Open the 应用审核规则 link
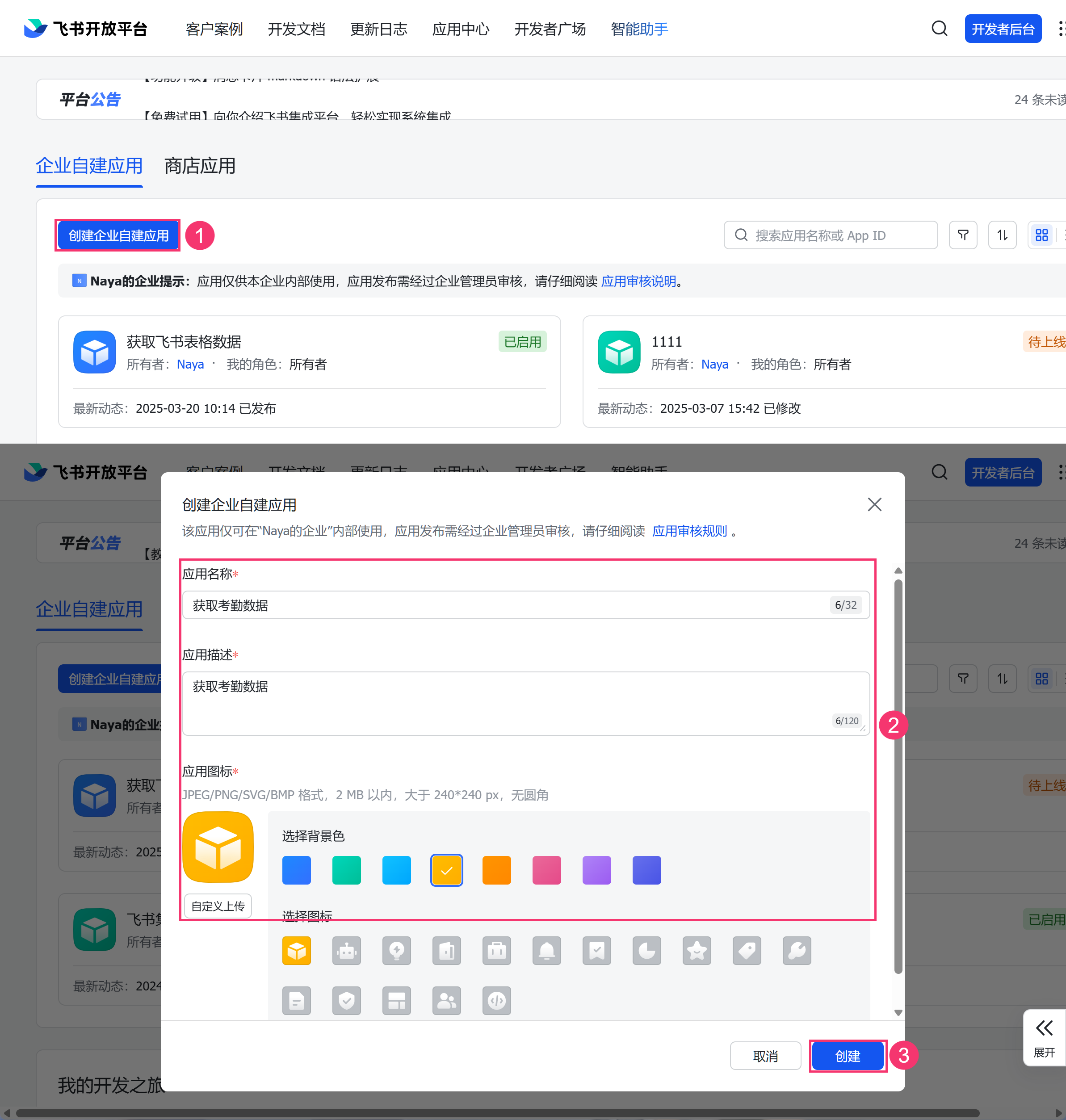 (x=689, y=531)
